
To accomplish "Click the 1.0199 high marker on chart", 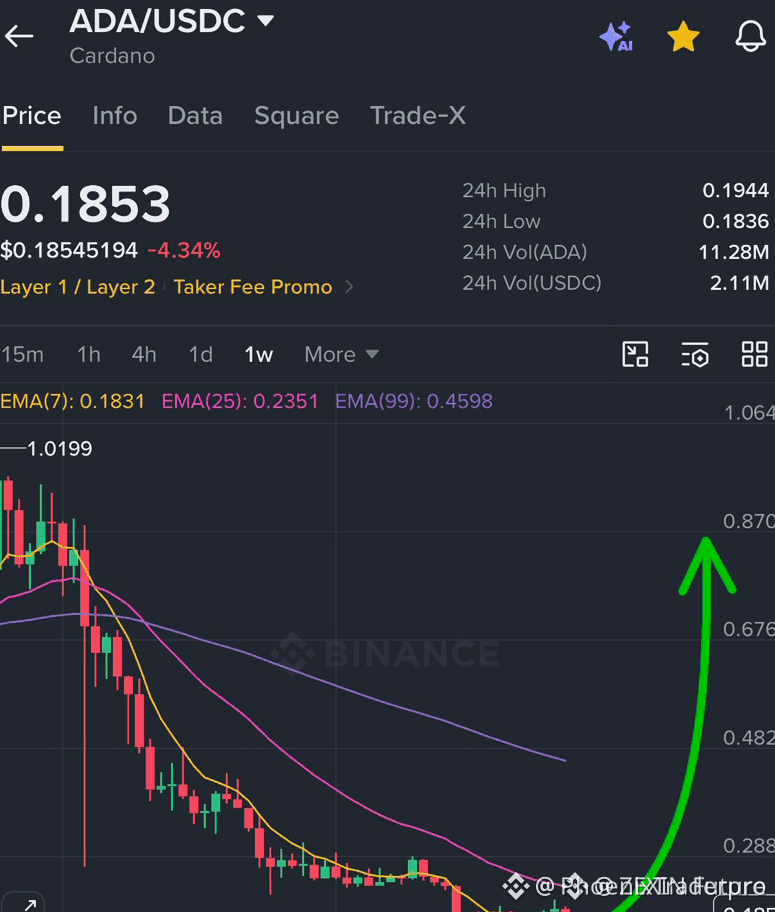I will point(59,448).
